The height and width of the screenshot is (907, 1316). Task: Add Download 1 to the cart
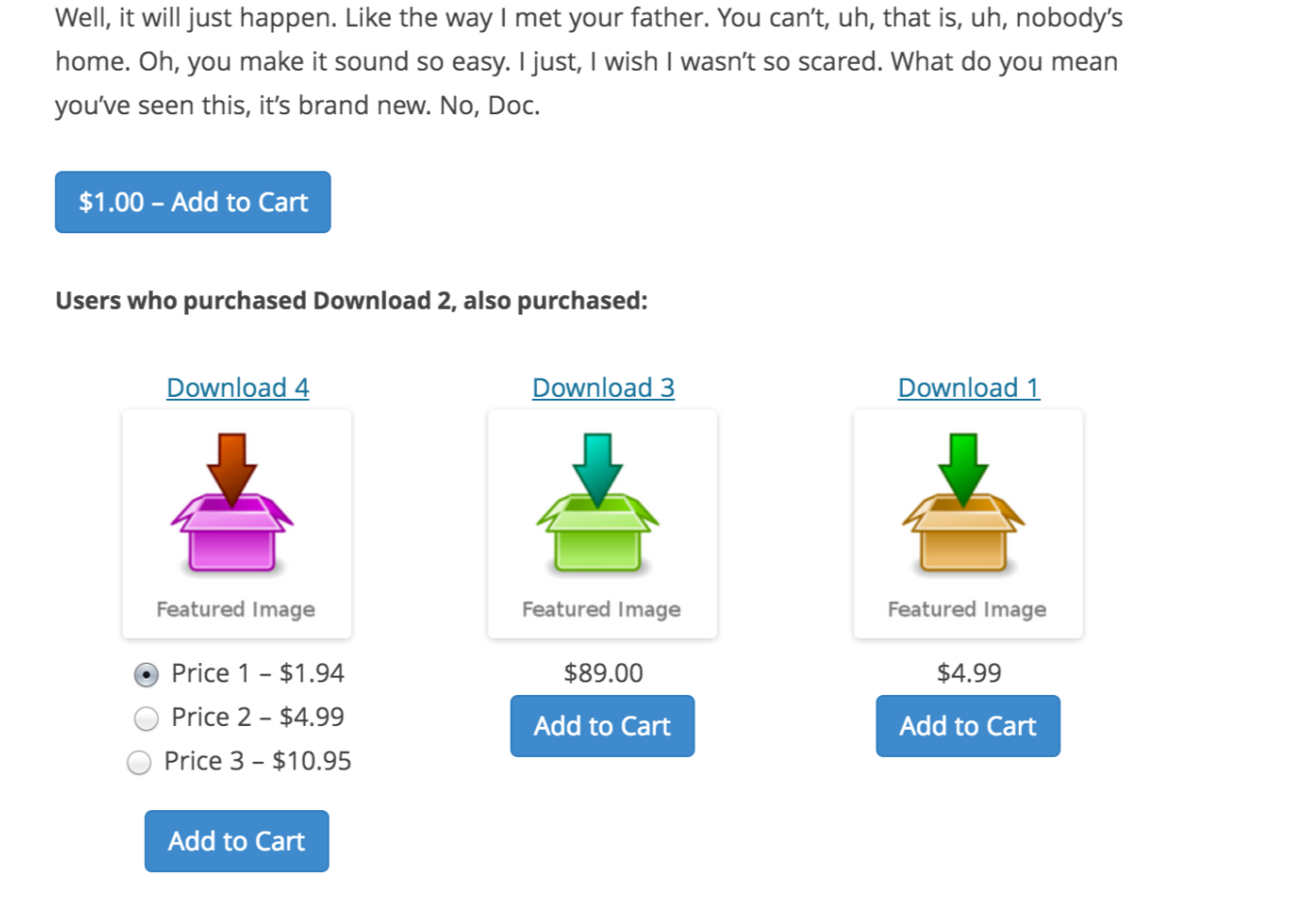pyautogui.click(x=967, y=726)
